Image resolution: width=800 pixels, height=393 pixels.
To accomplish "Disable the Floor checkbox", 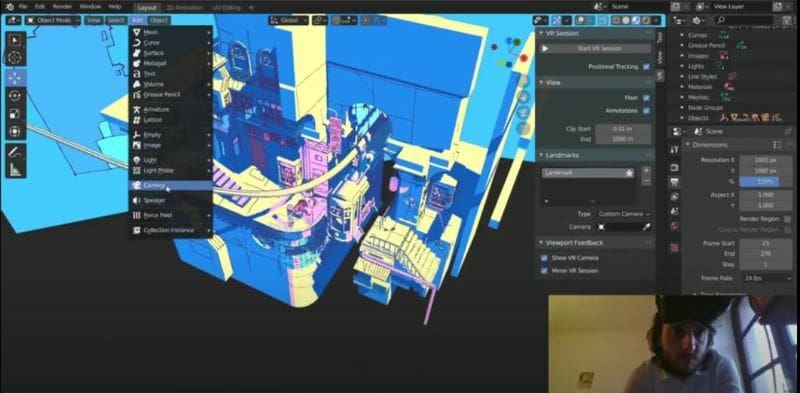I will coord(646,97).
